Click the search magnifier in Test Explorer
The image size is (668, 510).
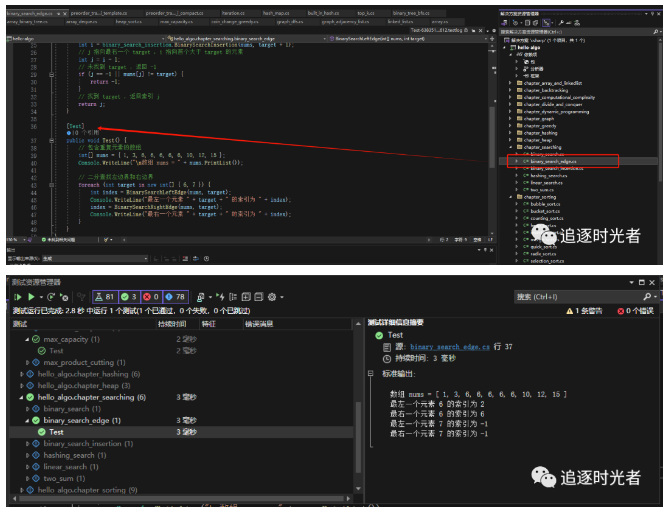click(x=647, y=297)
